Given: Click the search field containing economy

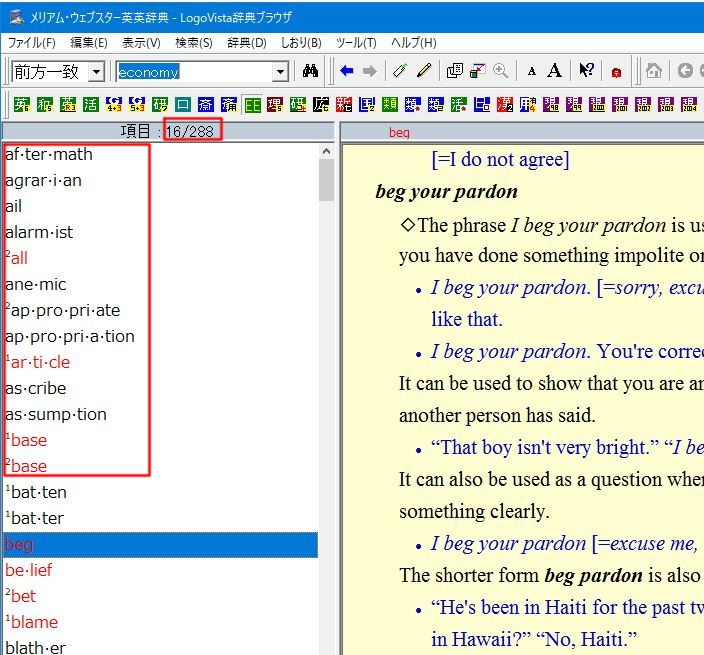Looking at the screenshot, I should (194, 72).
